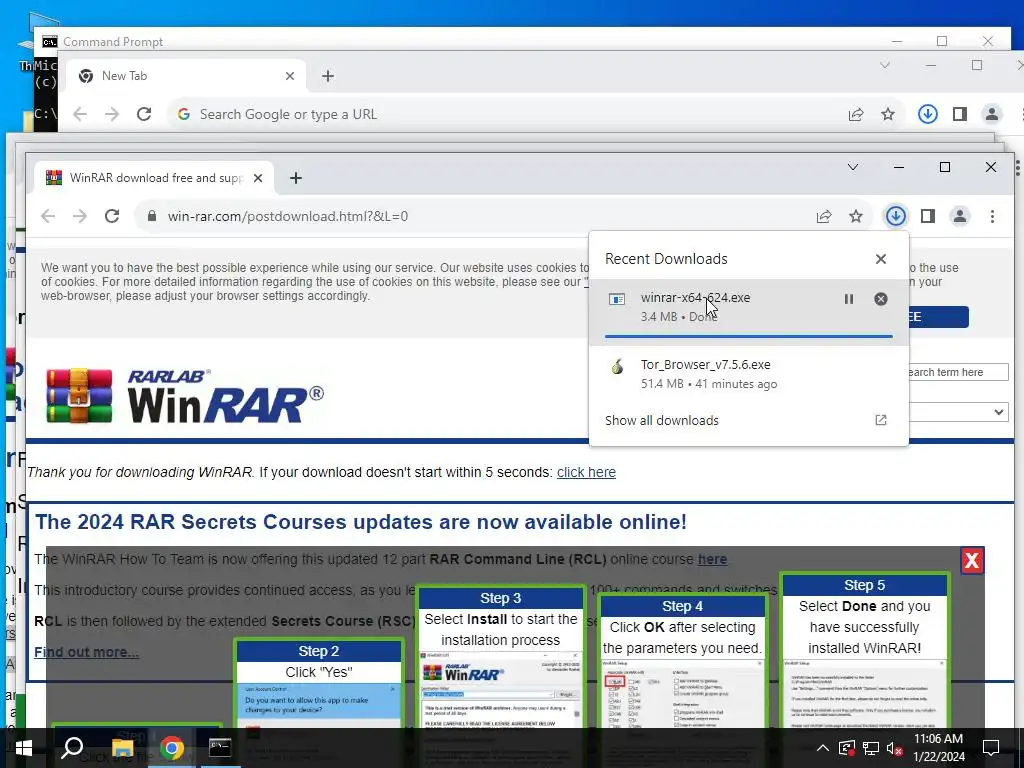Open Tor_Browser_v7.5.6.exe download entry
Screen dimensions: 1024x768
(748, 374)
